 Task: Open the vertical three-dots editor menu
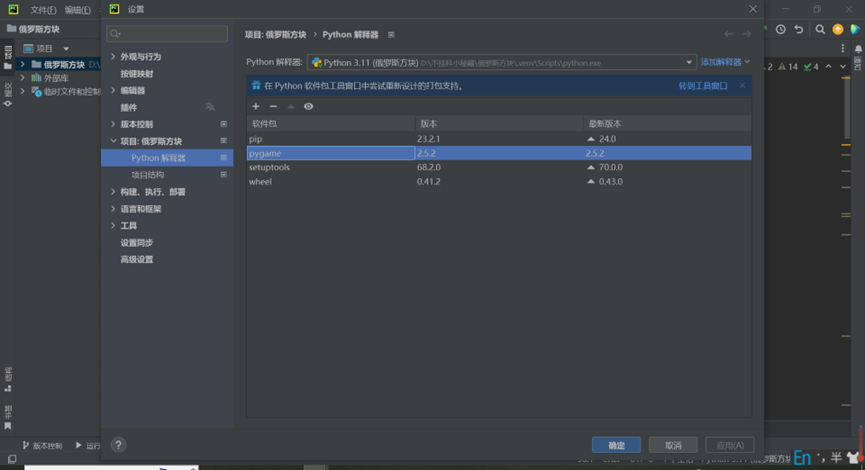point(842,49)
